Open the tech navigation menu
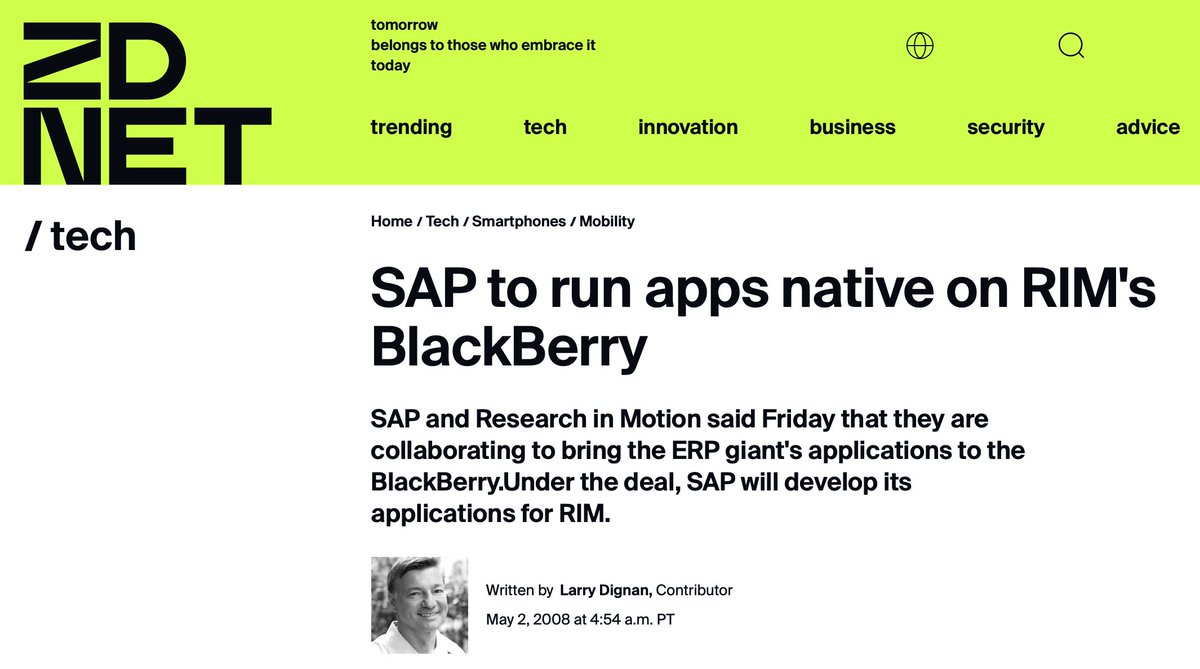1200x669 pixels. [x=545, y=127]
